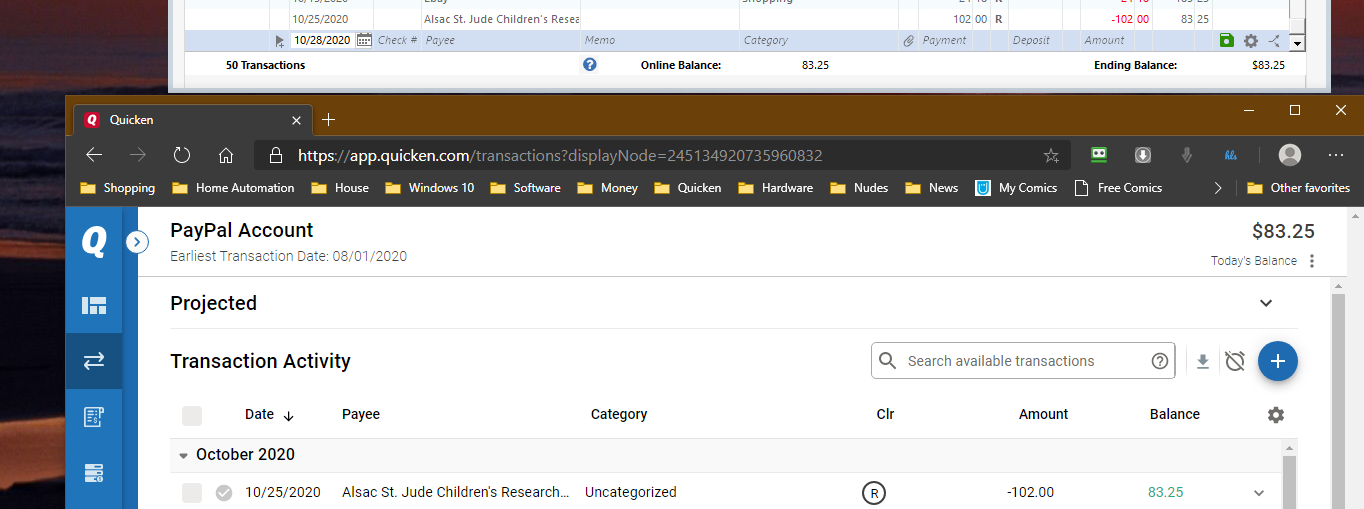Click the Clr column header
The image size is (1364, 509).
coord(885,414)
